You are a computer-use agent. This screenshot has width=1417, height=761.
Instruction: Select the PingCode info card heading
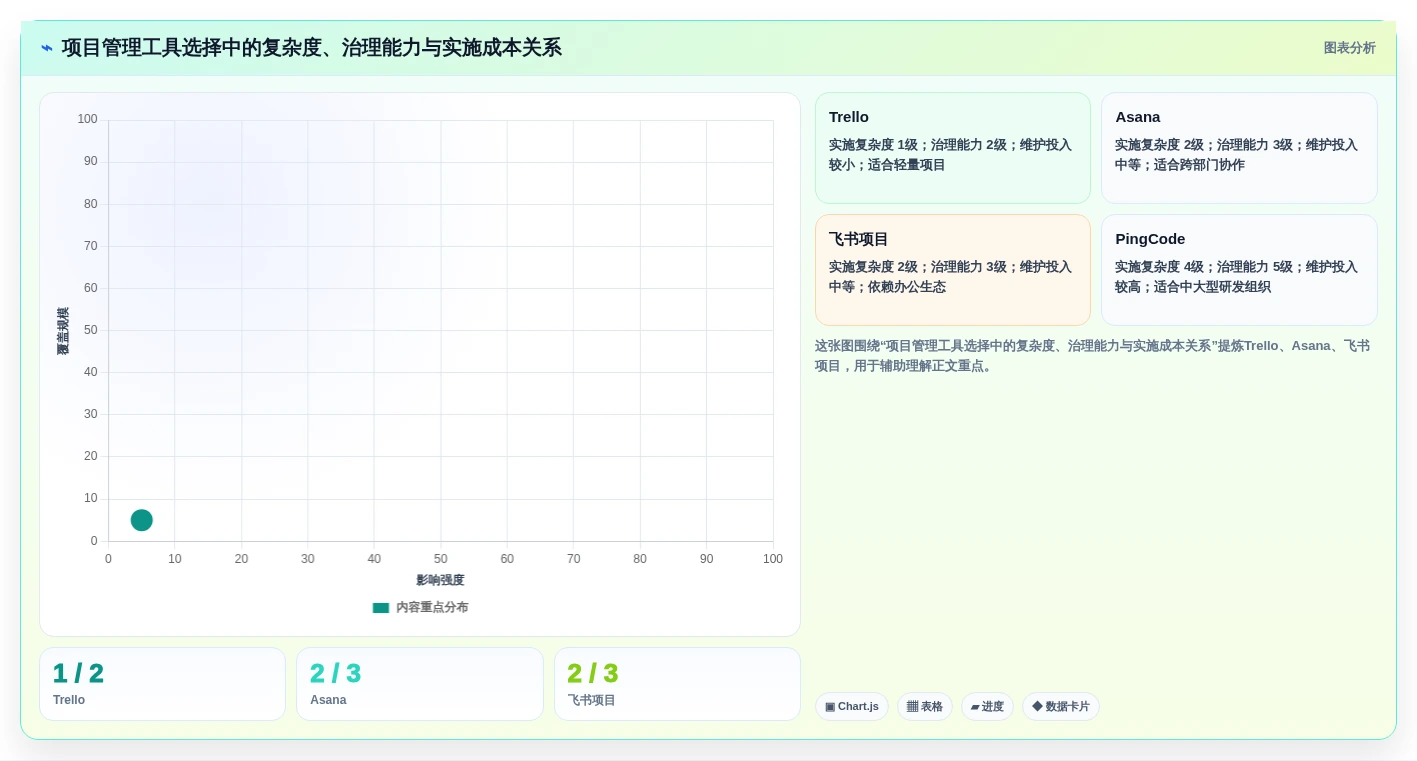click(x=1150, y=239)
